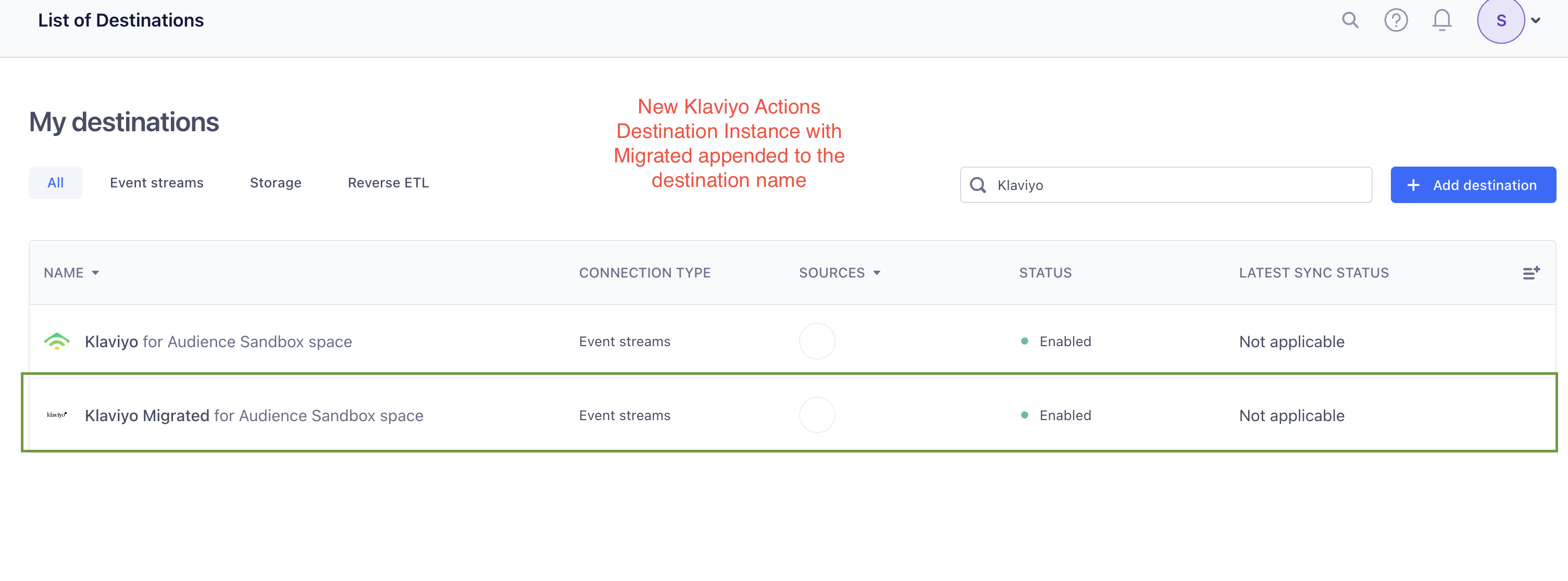
Task: Toggle the NAME column sort arrow
Action: pyautogui.click(x=96, y=273)
